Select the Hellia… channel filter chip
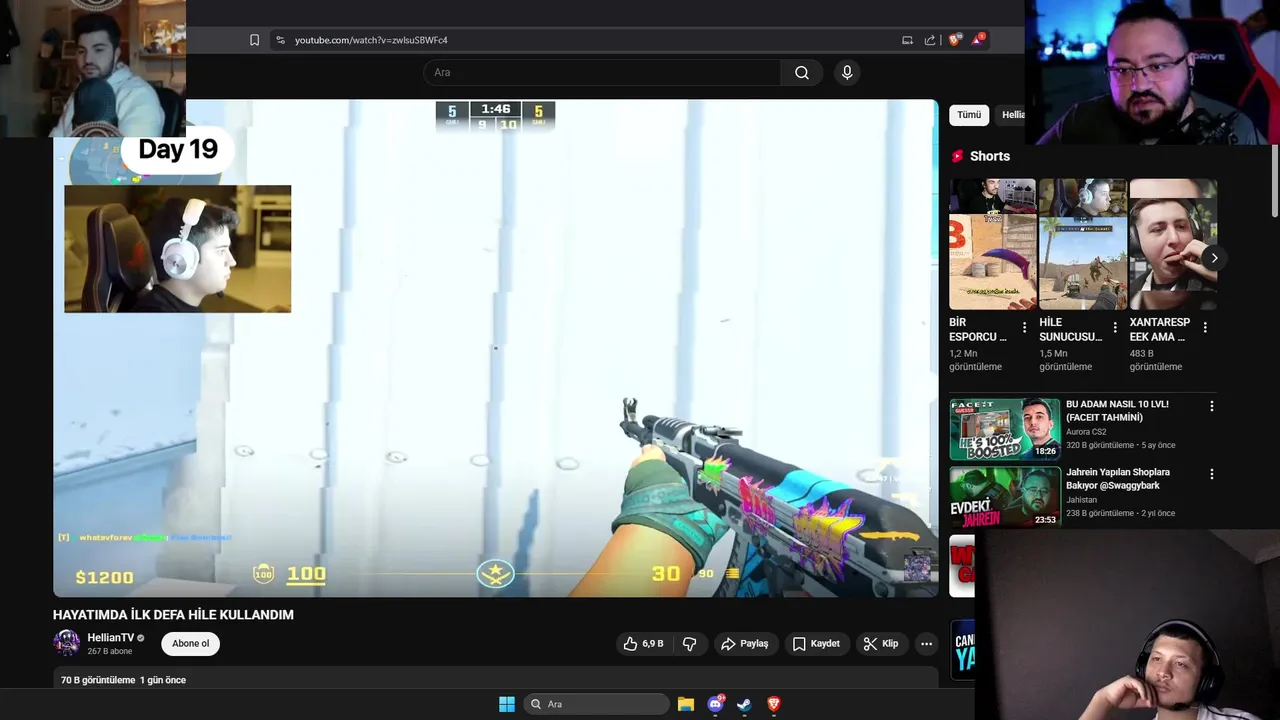Image resolution: width=1280 pixels, height=720 pixels. coord(1012,115)
